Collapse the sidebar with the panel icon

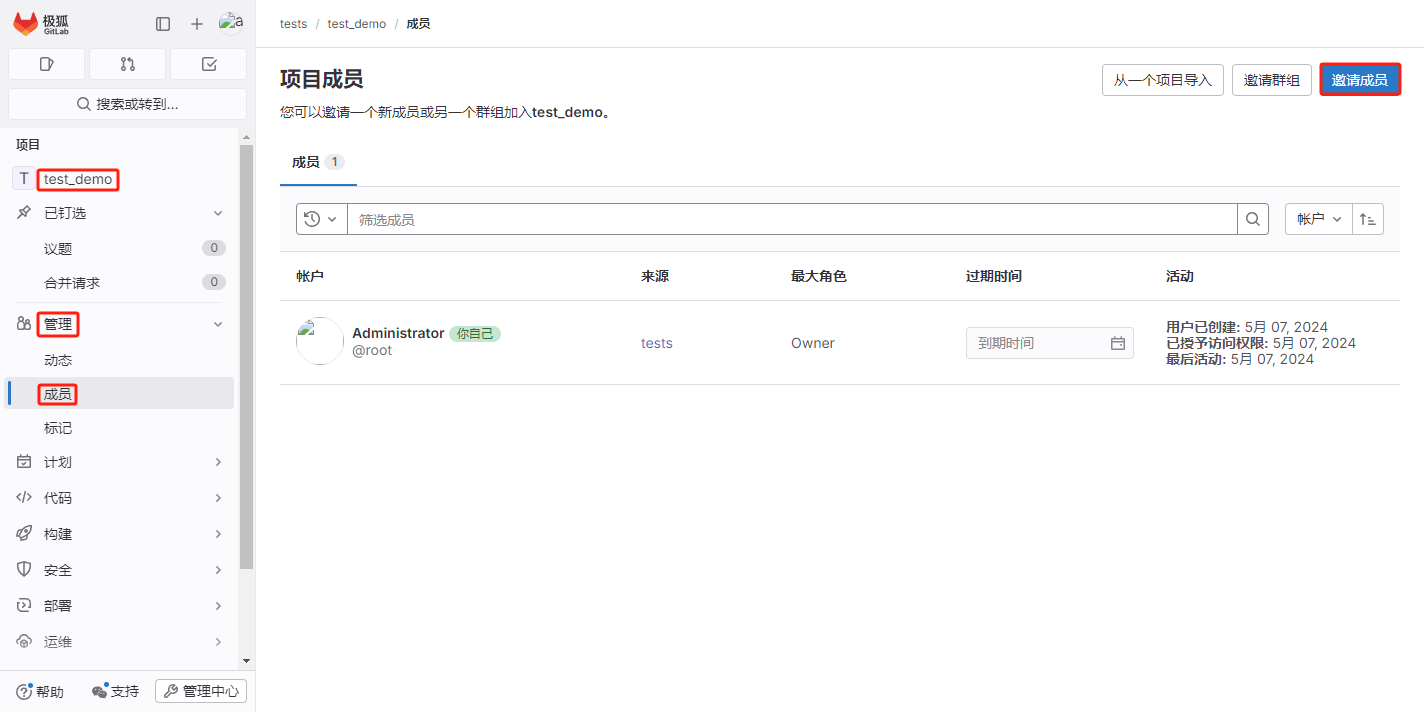coord(162,23)
